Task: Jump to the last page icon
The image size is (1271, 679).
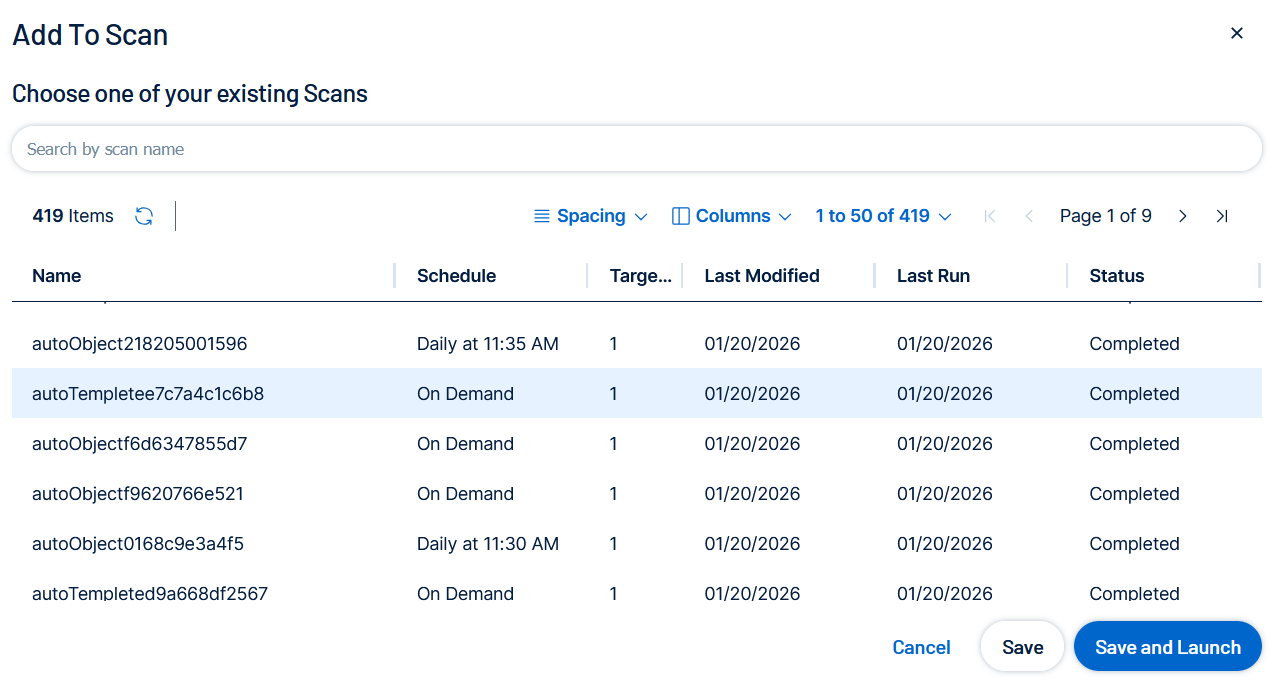Action: (x=1222, y=216)
